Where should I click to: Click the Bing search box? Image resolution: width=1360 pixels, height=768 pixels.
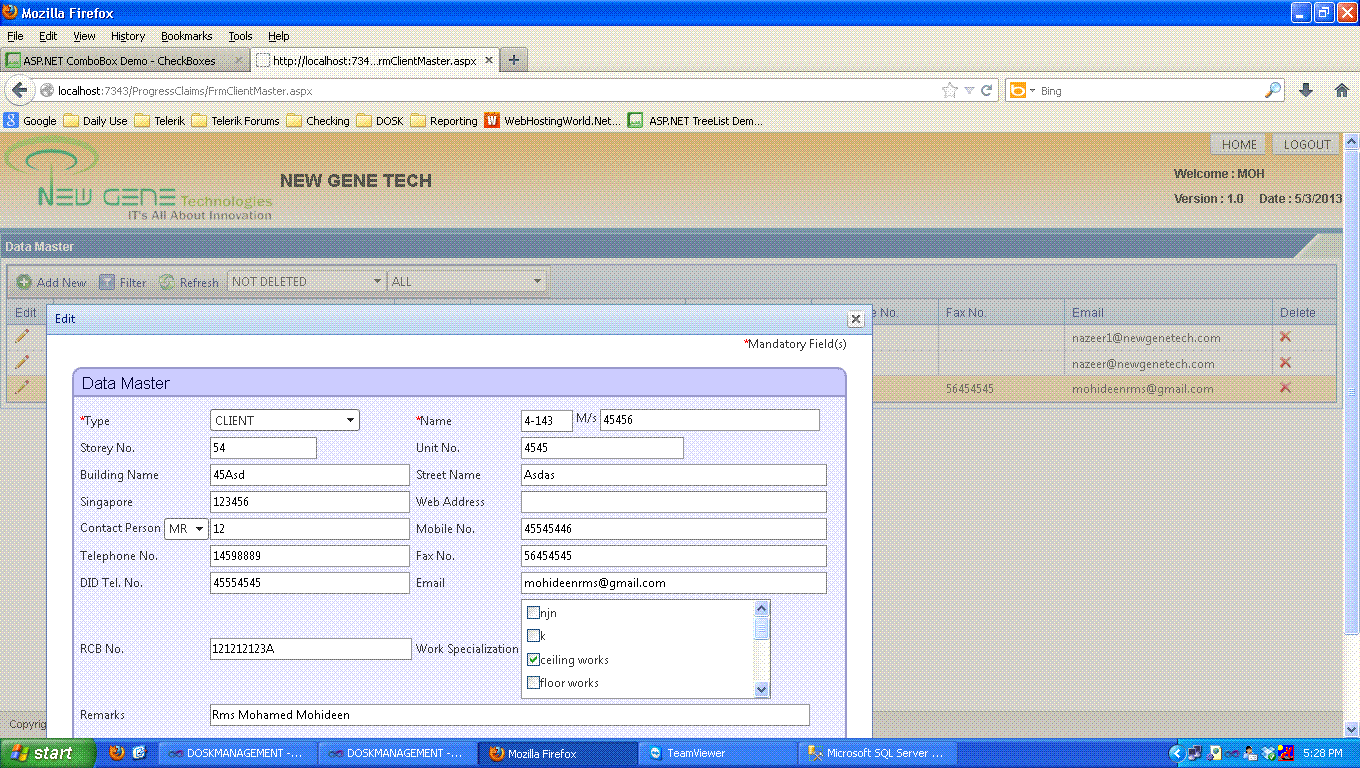click(x=1148, y=90)
